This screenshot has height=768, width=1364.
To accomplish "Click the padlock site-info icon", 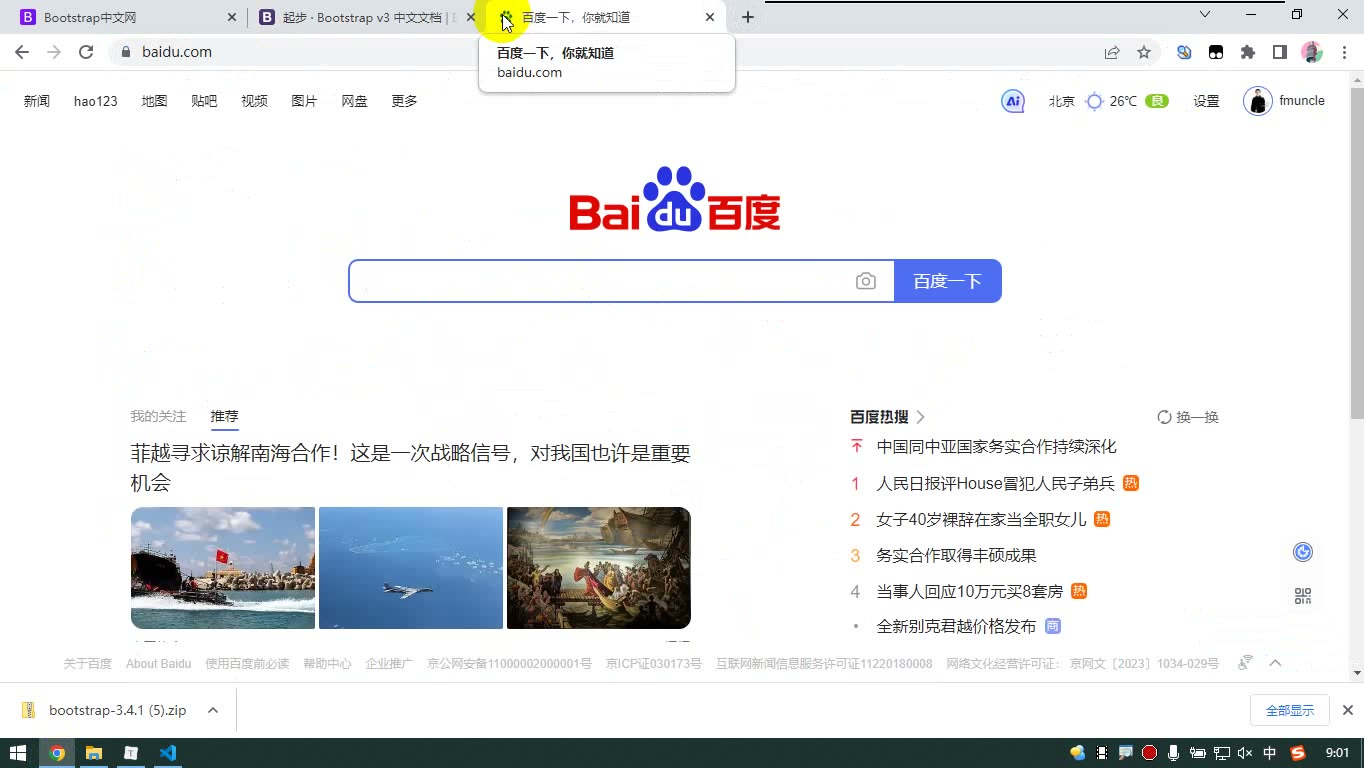I will (x=125, y=52).
